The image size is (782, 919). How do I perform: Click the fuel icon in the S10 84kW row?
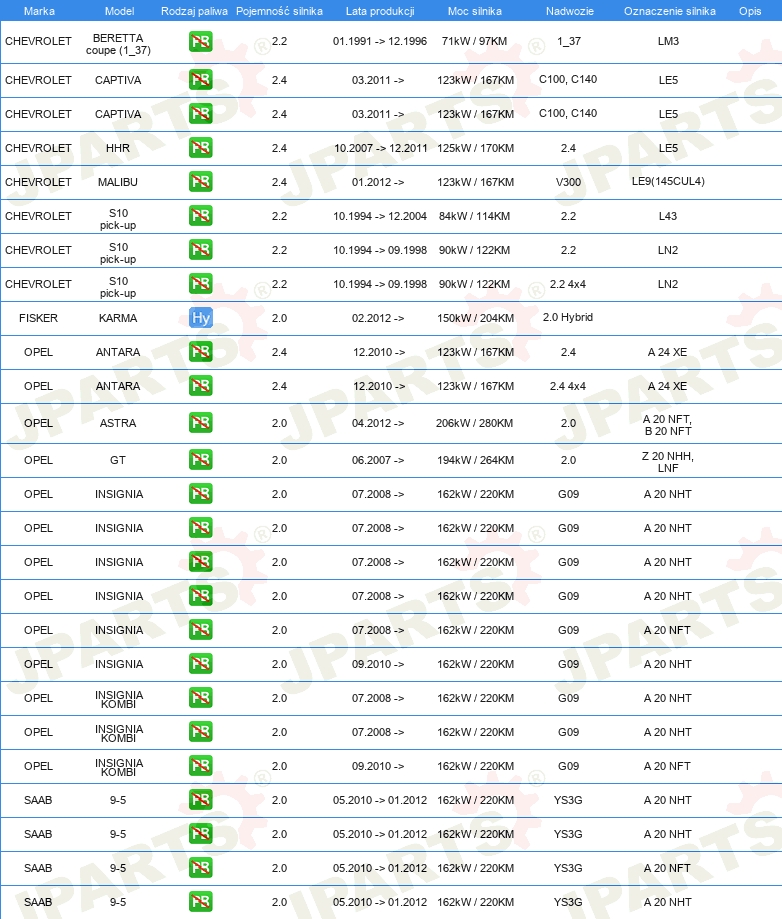click(x=200, y=216)
